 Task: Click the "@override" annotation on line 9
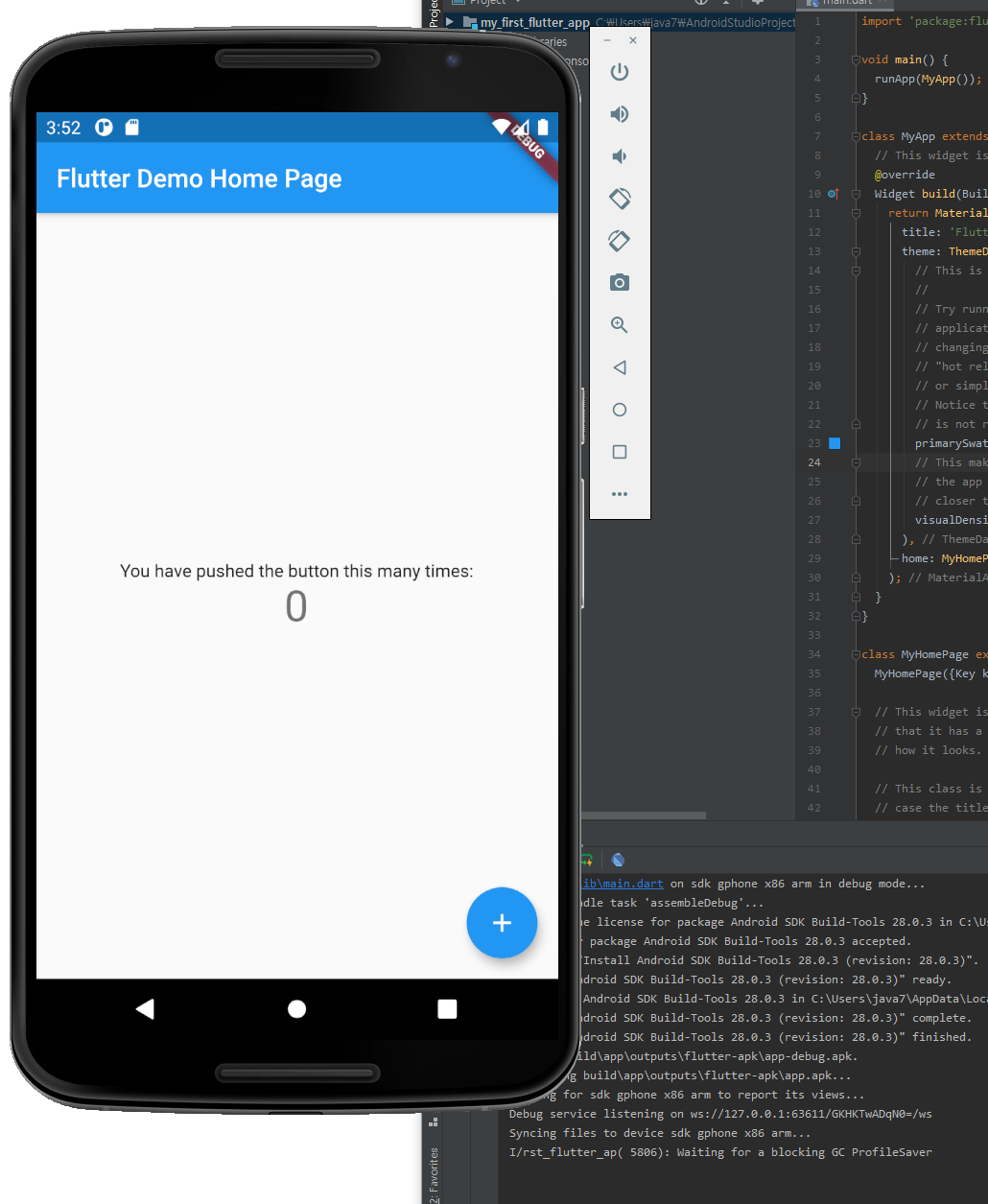(905, 175)
